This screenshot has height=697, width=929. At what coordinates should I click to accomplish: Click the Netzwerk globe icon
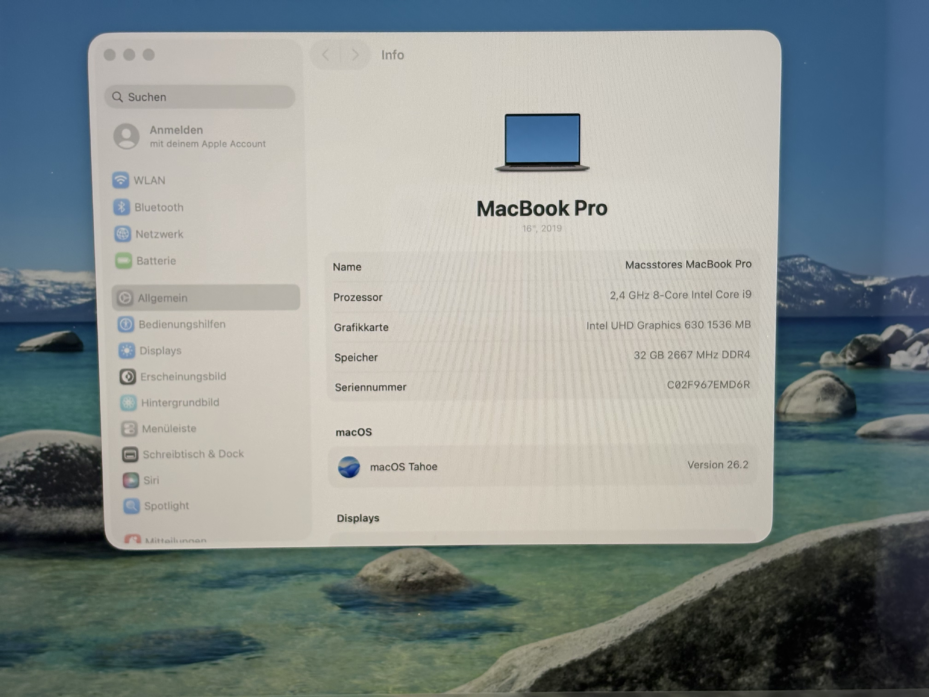pos(122,234)
